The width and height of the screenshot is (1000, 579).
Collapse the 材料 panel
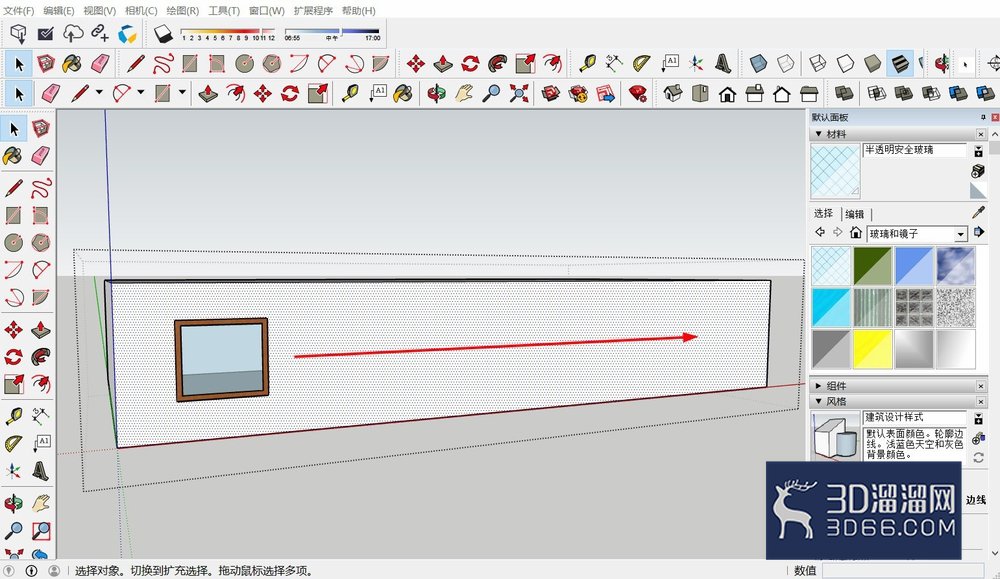818,134
